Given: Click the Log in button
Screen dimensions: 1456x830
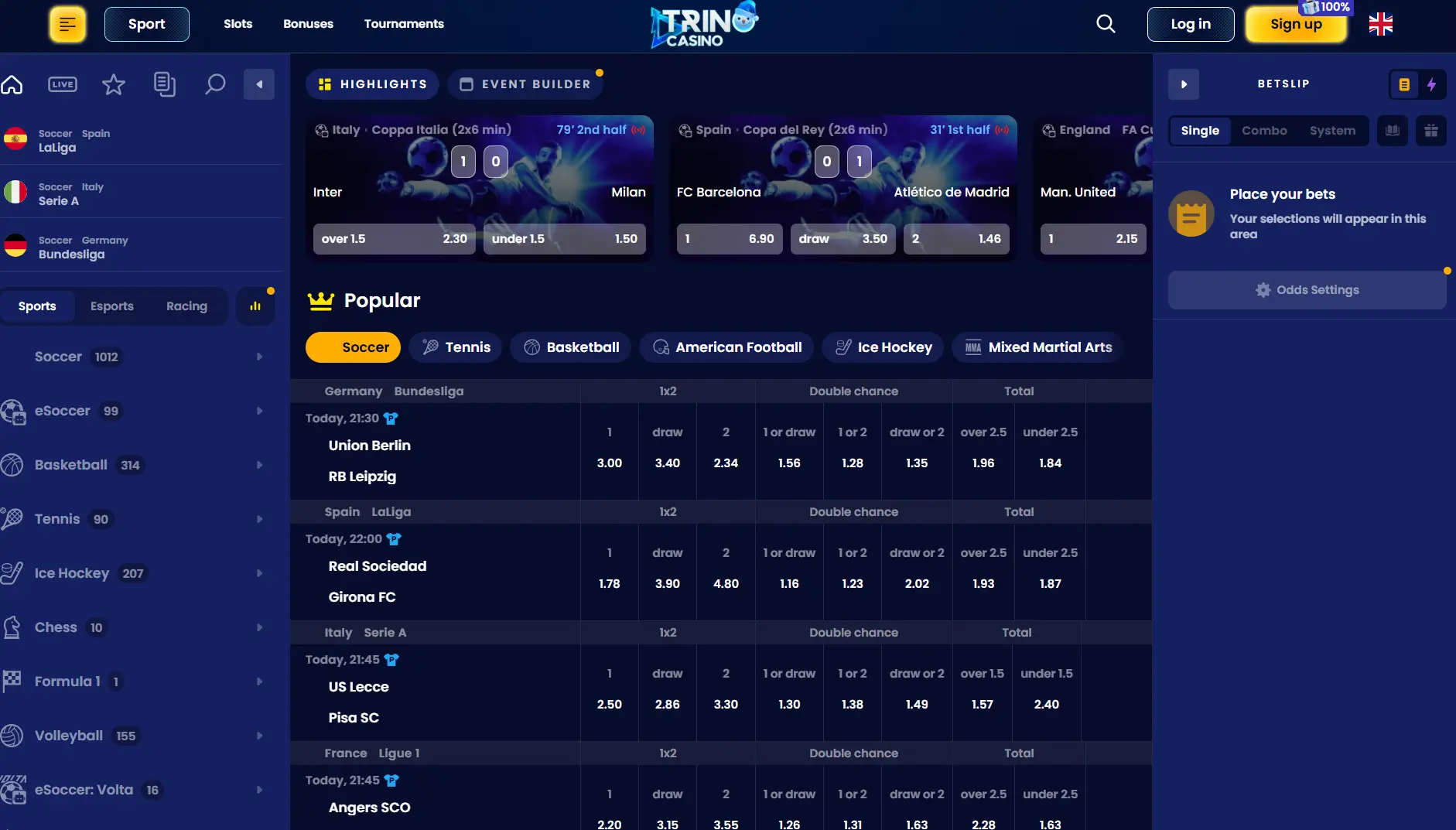Looking at the screenshot, I should click(1191, 24).
